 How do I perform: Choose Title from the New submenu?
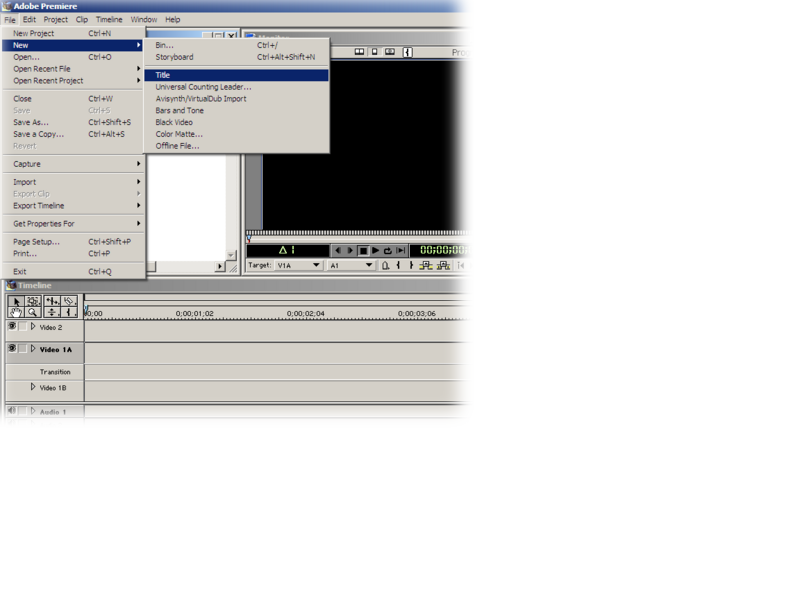point(163,75)
